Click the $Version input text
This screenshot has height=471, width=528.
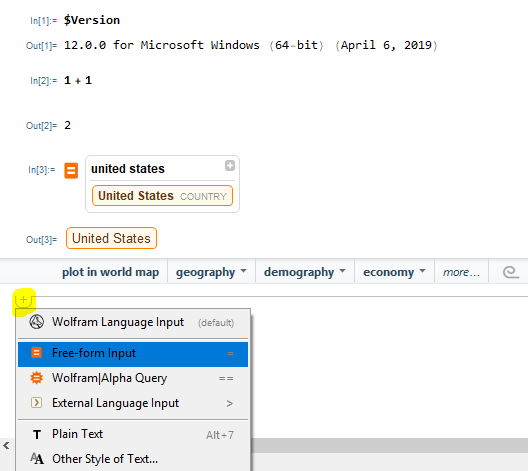tap(92, 20)
